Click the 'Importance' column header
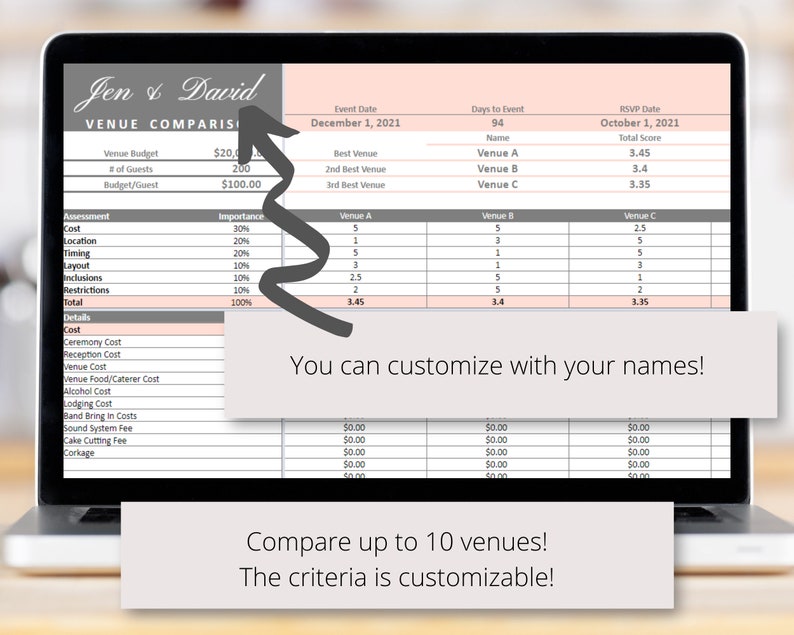The width and height of the screenshot is (794, 635). [x=241, y=216]
